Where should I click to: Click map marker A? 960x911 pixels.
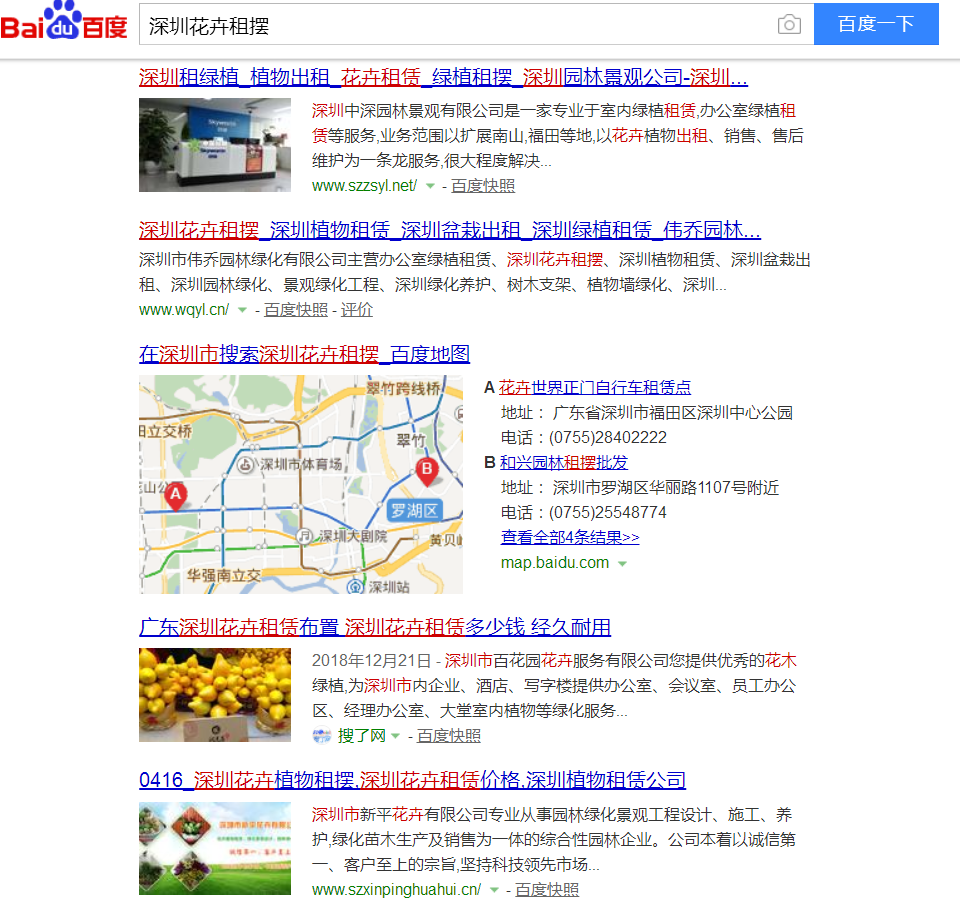click(176, 497)
